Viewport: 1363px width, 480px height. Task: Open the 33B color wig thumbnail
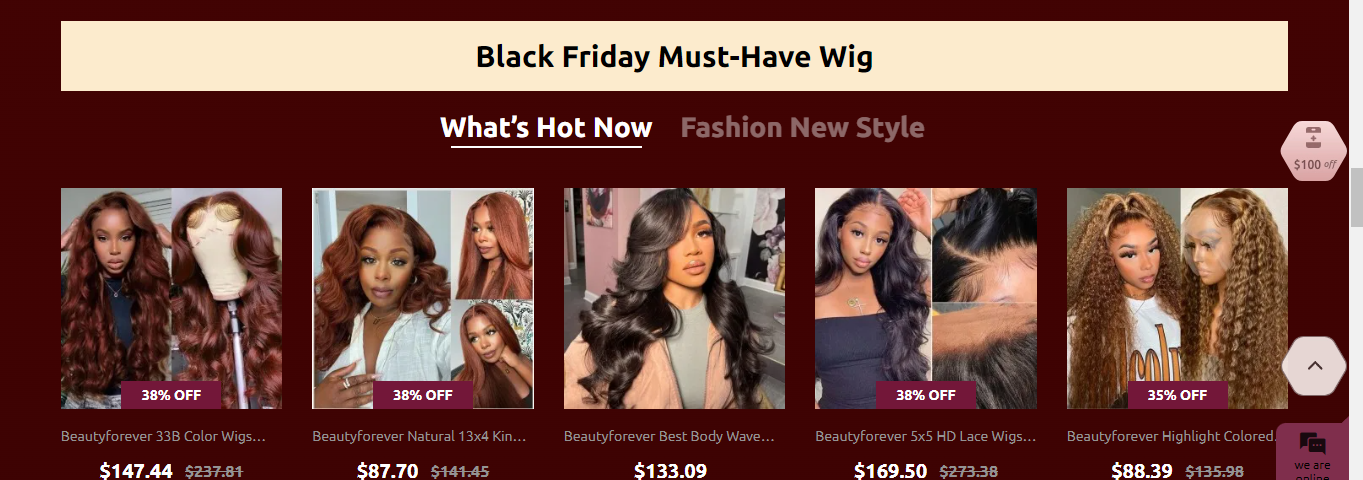pyautogui.click(x=171, y=298)
